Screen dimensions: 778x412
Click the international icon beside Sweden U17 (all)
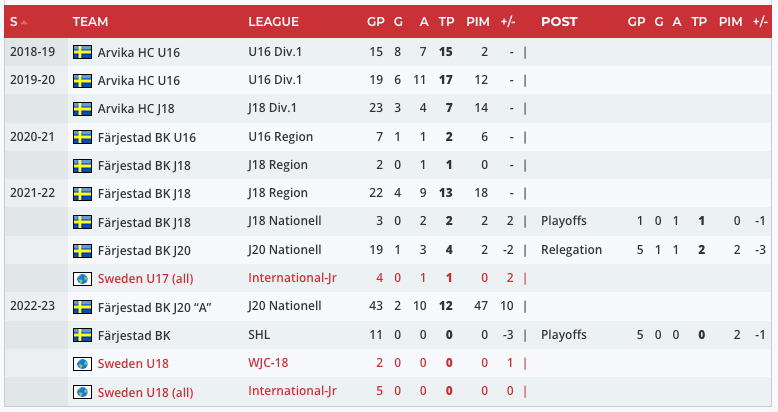click(83, 278)
